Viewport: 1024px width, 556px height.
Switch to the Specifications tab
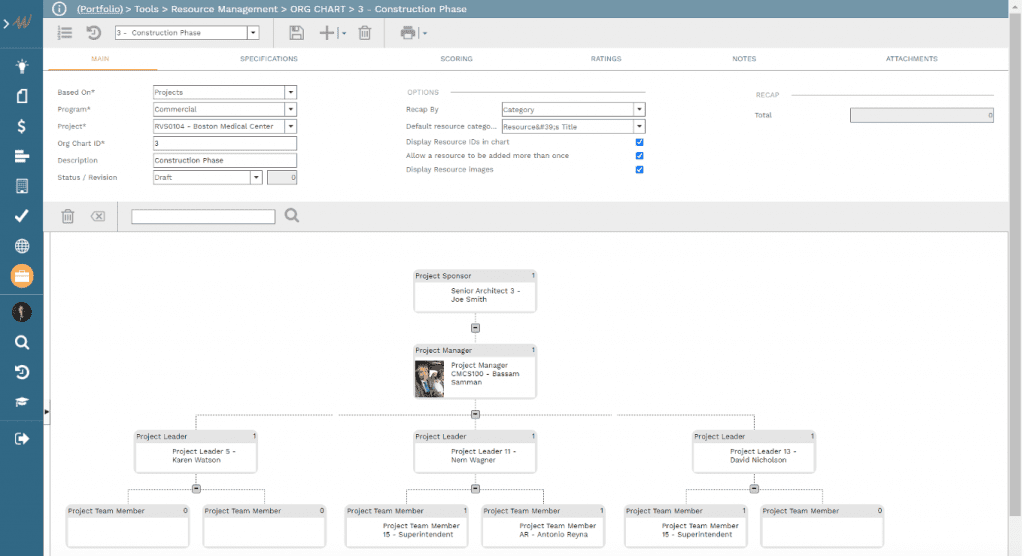pos(268,59)
